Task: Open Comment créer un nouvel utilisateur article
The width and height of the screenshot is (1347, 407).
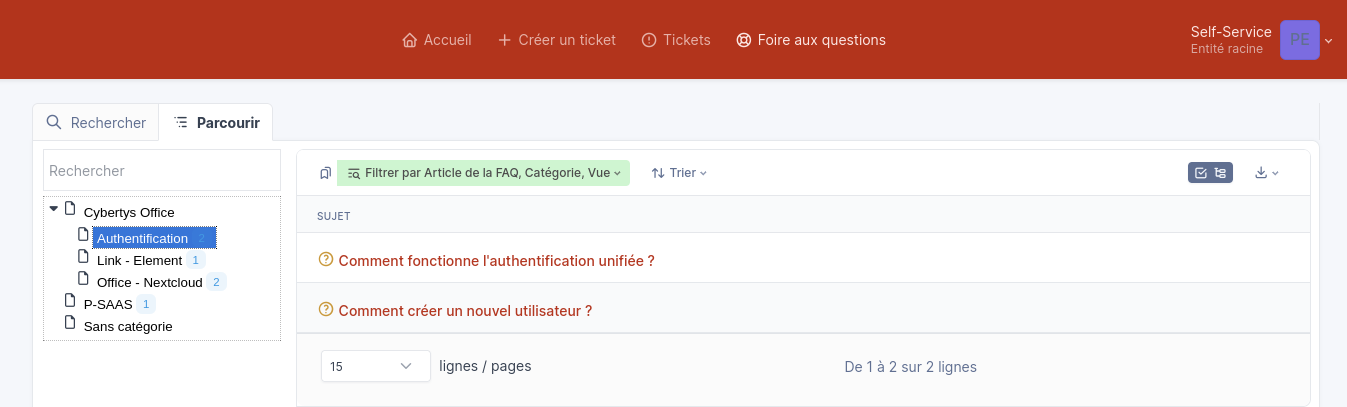Action: (465, 311)
